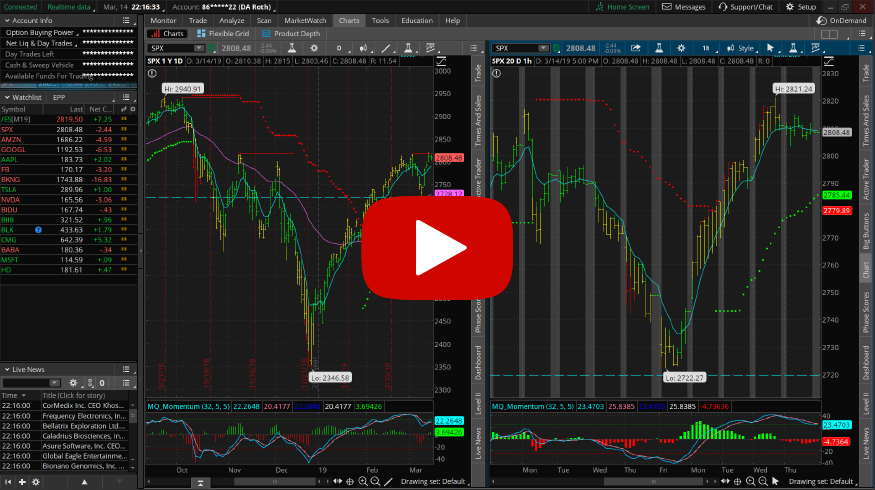The height and width of the screenshot is (490, 875).
Task: Toggle the green link indicator on the right SPX chart
Action: click(x=556, y=48)
